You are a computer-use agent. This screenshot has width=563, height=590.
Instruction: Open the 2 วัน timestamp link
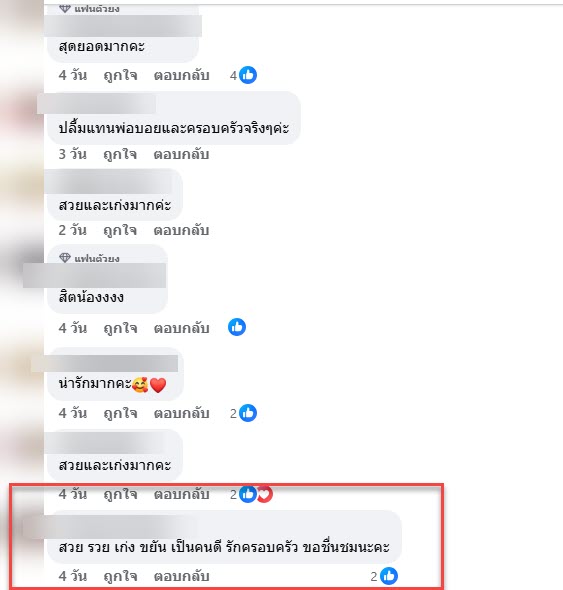tap(73, 230)
